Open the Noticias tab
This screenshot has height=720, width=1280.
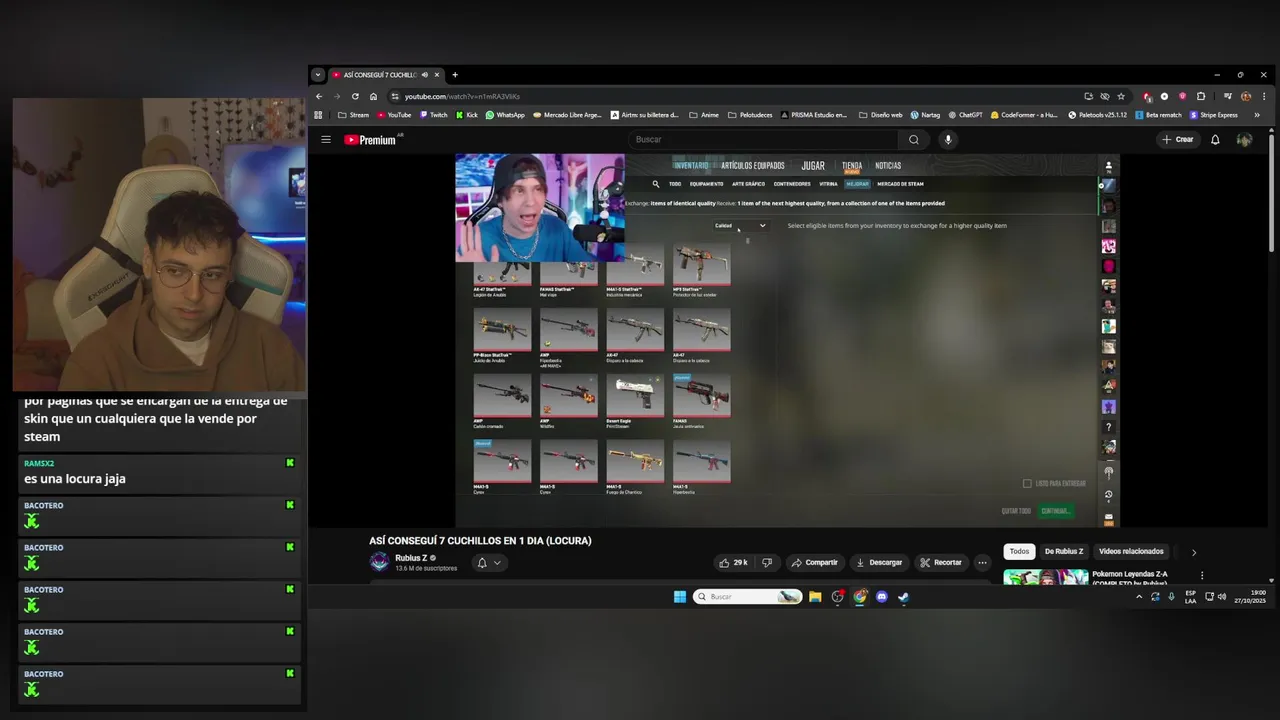tap(888, 166)
